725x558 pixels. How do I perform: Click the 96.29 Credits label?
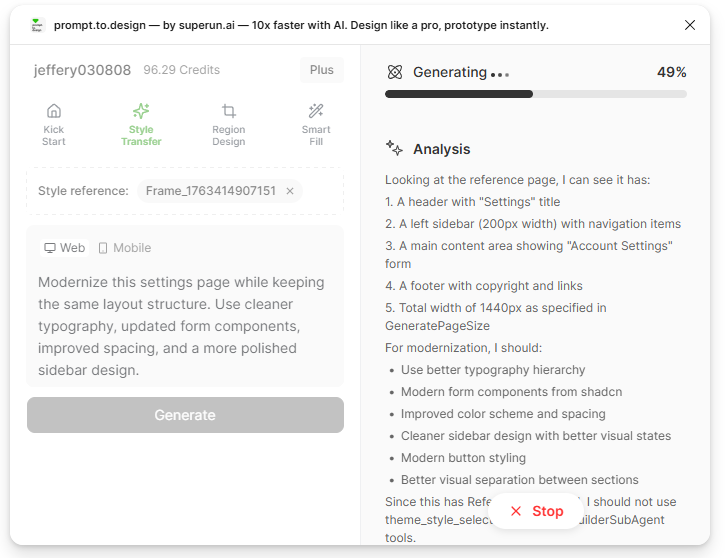point(181,70)
